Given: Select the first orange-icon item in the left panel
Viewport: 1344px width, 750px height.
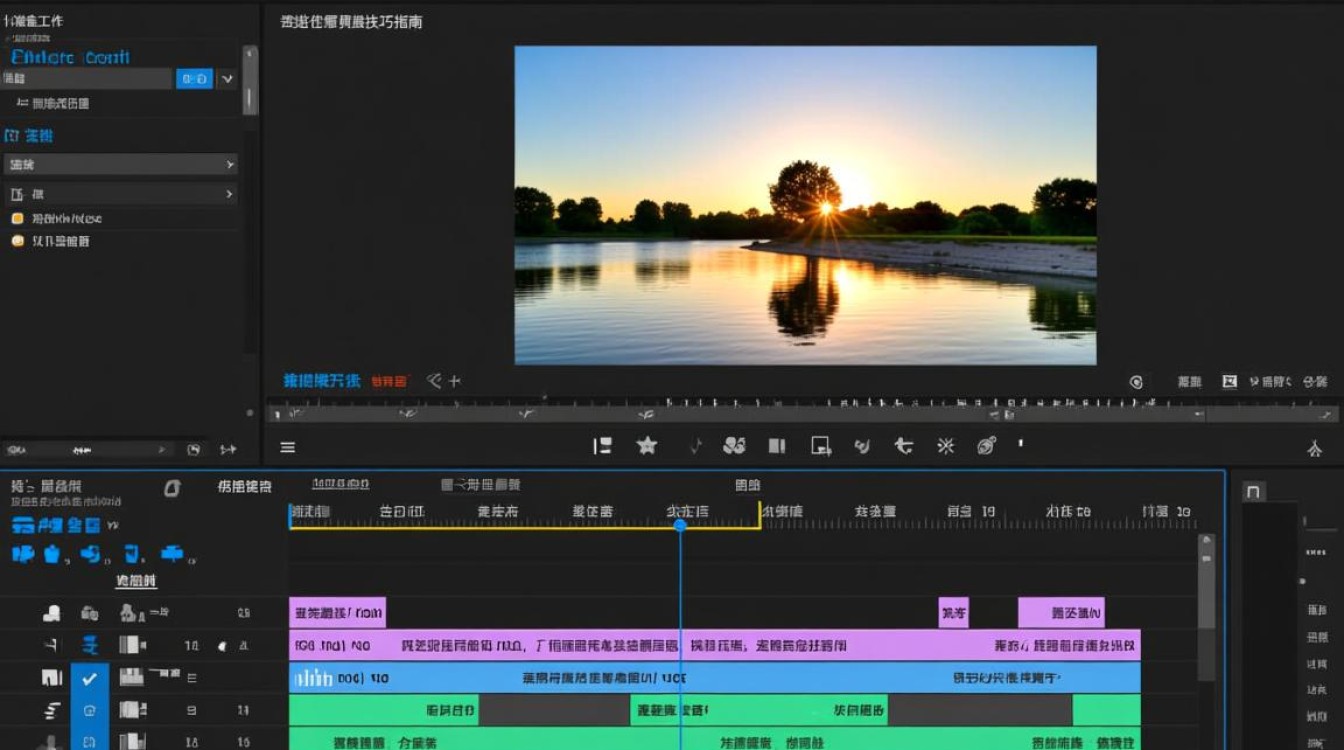Looking at the screenshot, I should click(57, 218).
